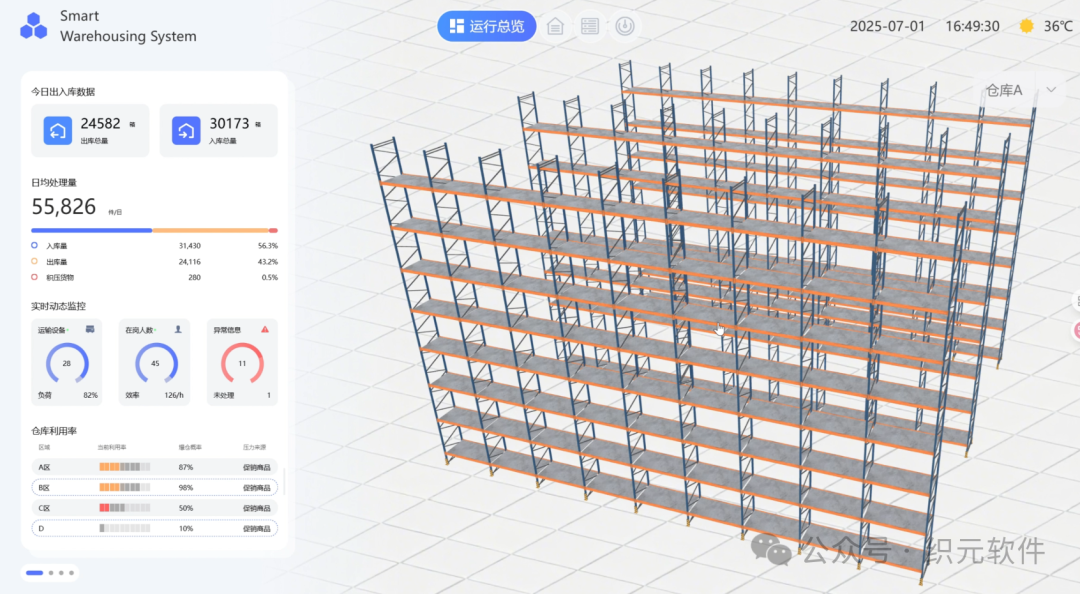
Task: Click the 在岗人数 gauge showing 45
Action: click(x=155, y=363)
